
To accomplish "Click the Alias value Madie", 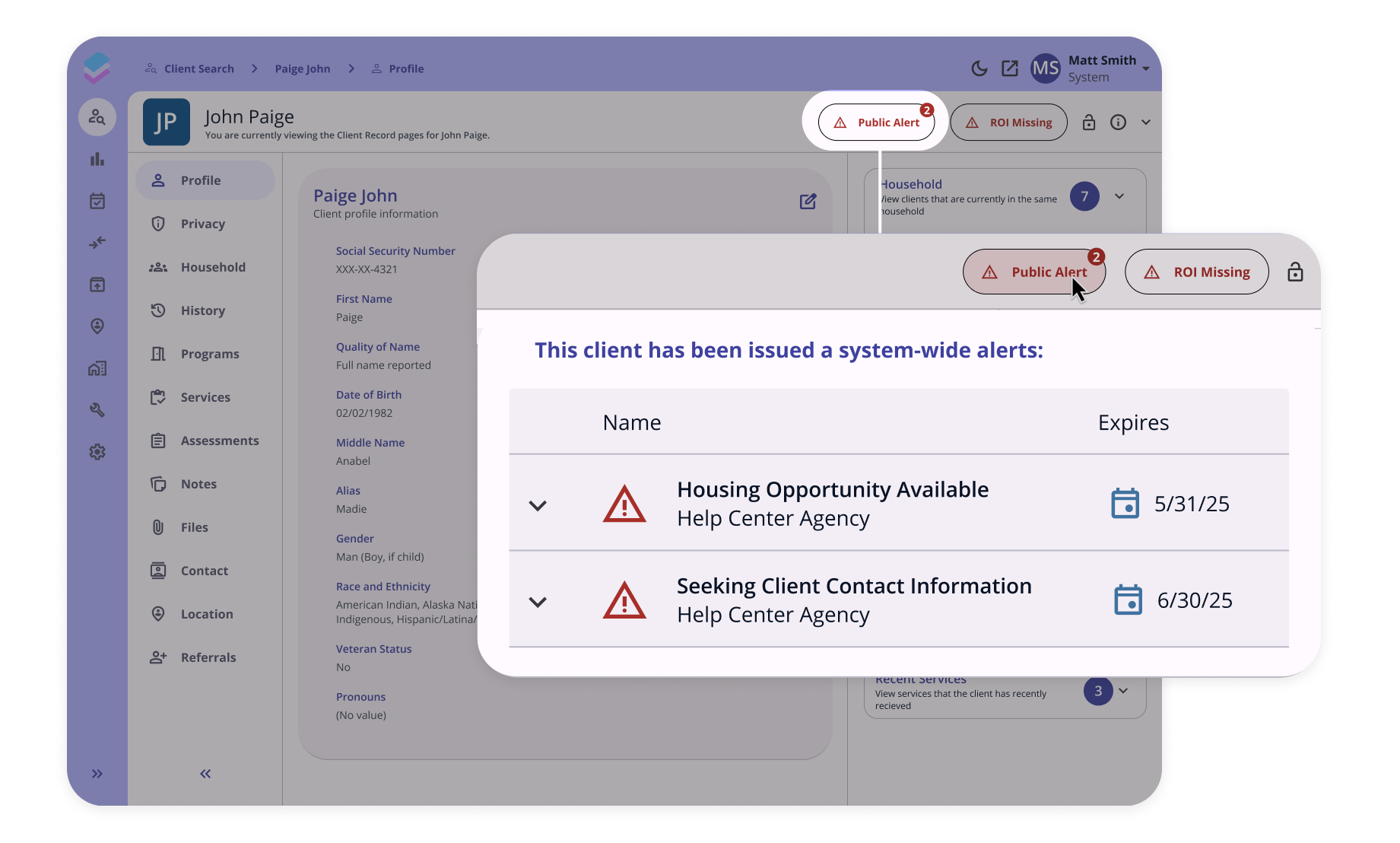I will click(x=351, y=509).
